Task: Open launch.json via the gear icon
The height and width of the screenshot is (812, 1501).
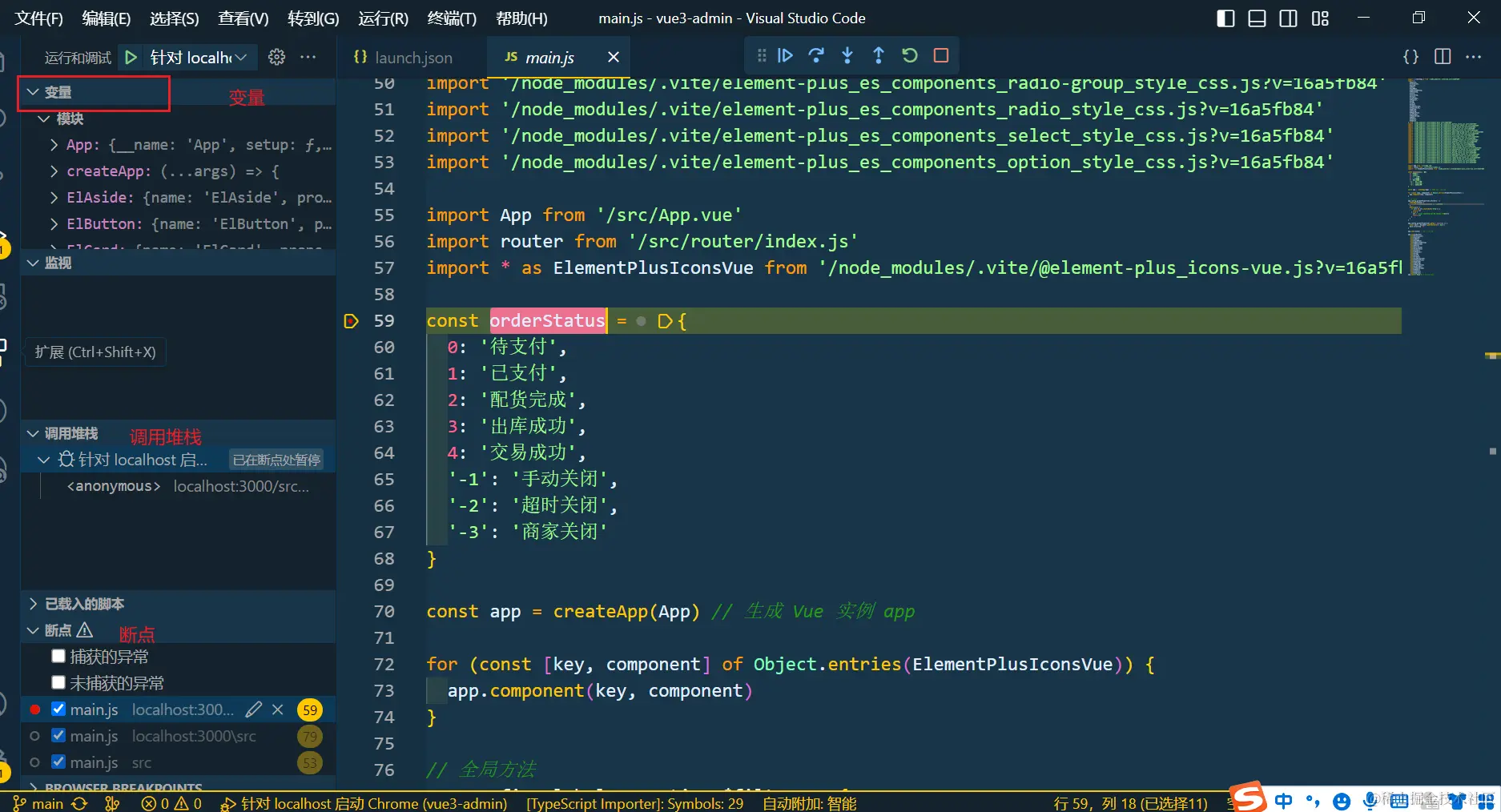Action: (276, 57)
